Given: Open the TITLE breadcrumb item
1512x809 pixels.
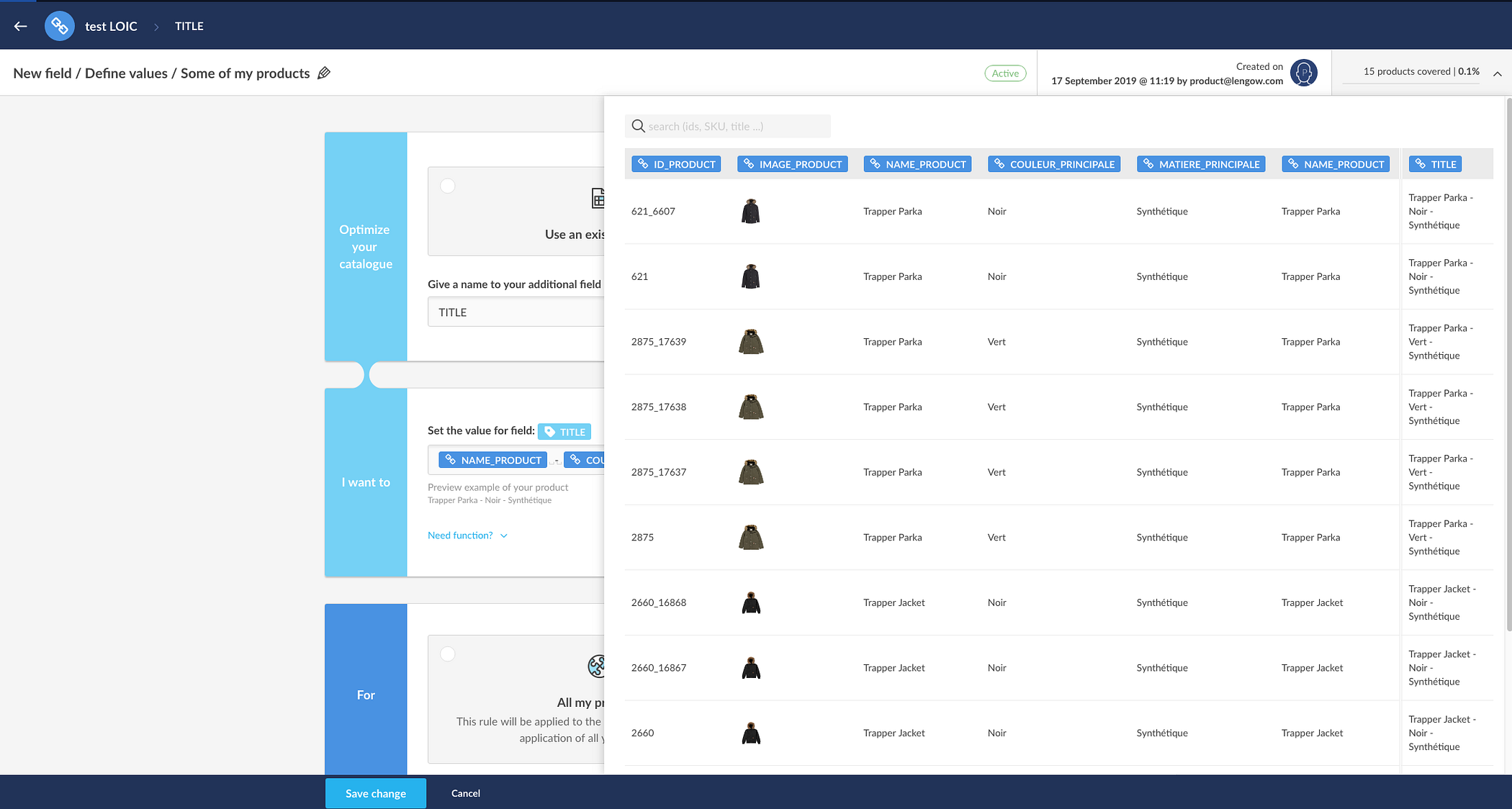Looking at the screenshot, I should (189, 26).
